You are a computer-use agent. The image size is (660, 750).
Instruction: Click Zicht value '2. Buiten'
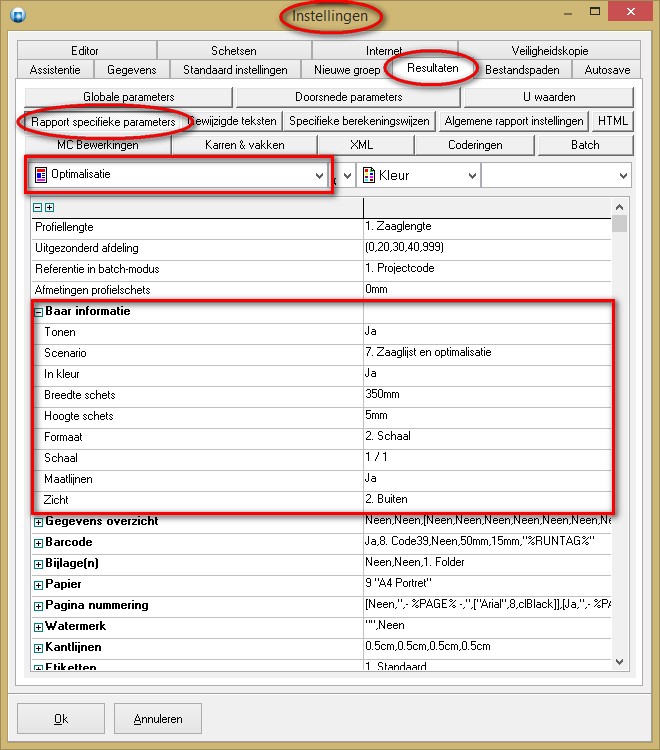[386, 499]
